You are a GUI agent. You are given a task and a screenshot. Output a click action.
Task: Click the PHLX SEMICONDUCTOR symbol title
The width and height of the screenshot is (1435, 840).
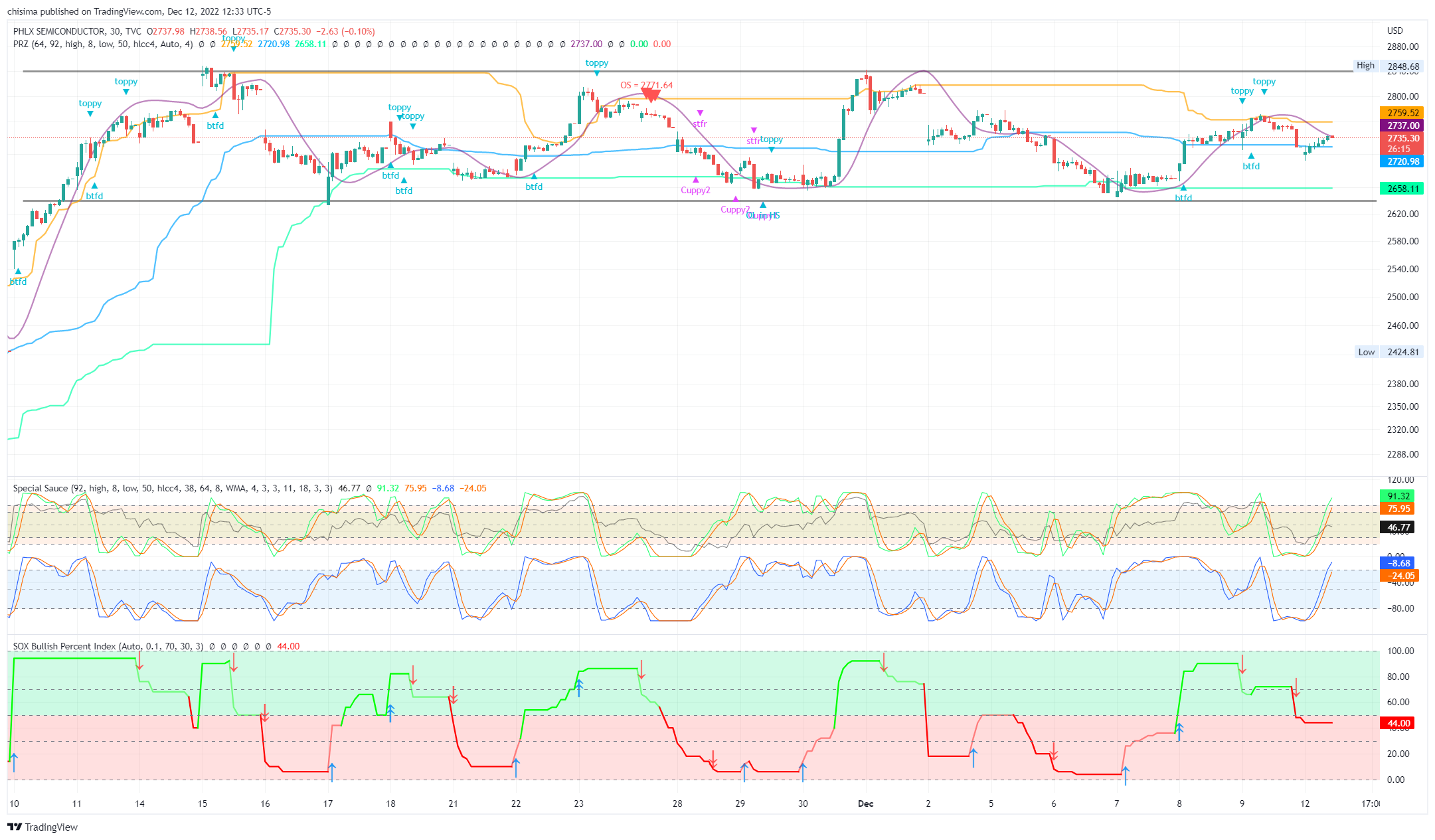58,31
